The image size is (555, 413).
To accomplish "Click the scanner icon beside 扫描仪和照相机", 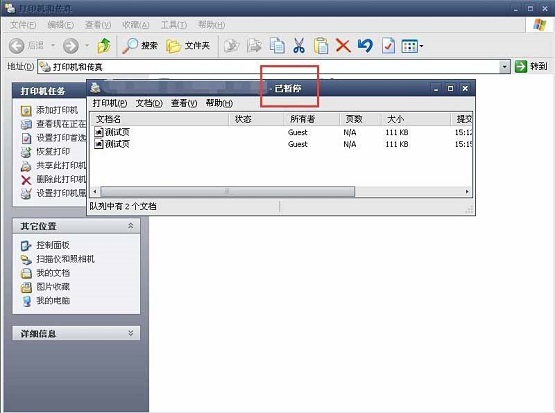I will click(x=26, y=259).
